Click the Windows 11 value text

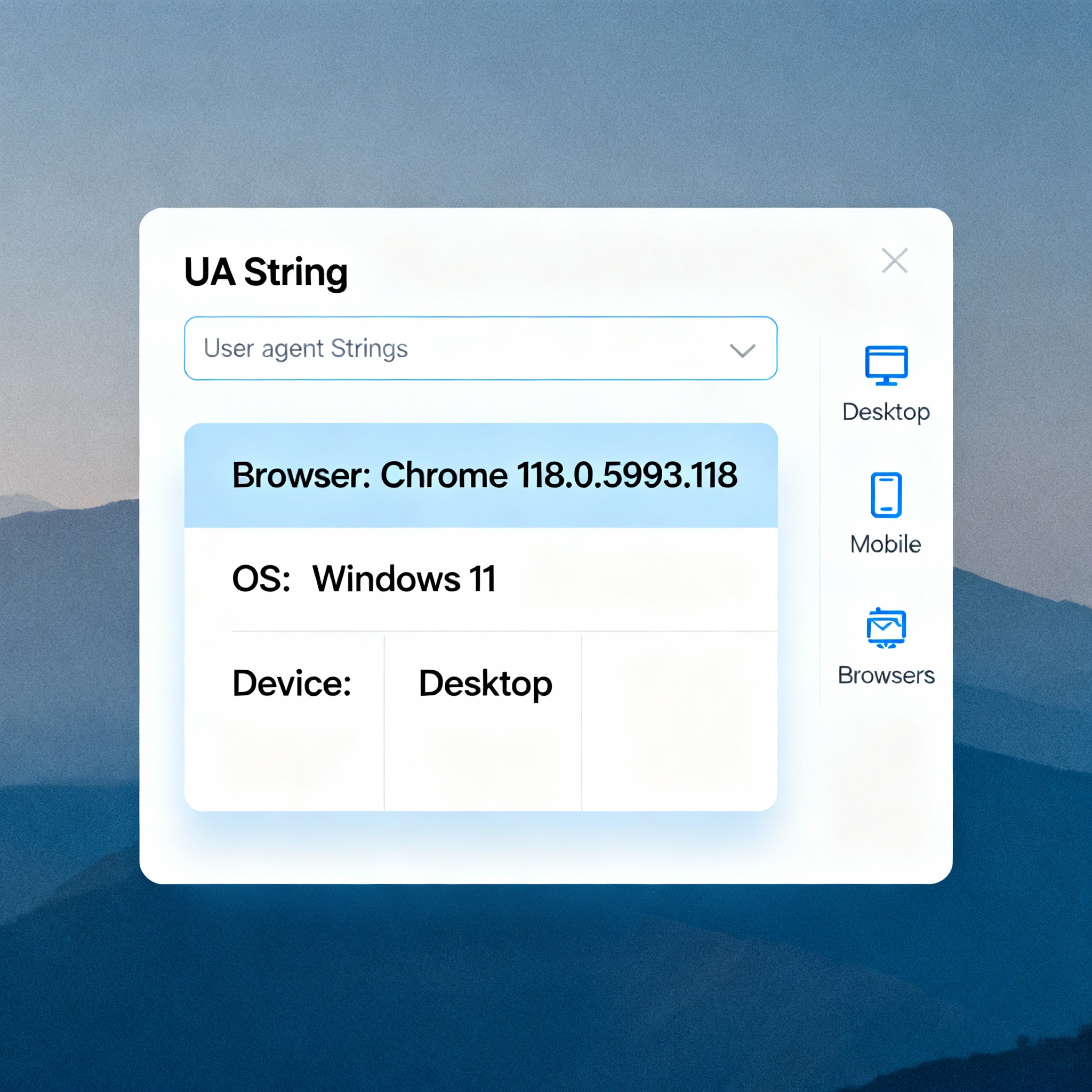pyautogui.click(x=404, y=579)
